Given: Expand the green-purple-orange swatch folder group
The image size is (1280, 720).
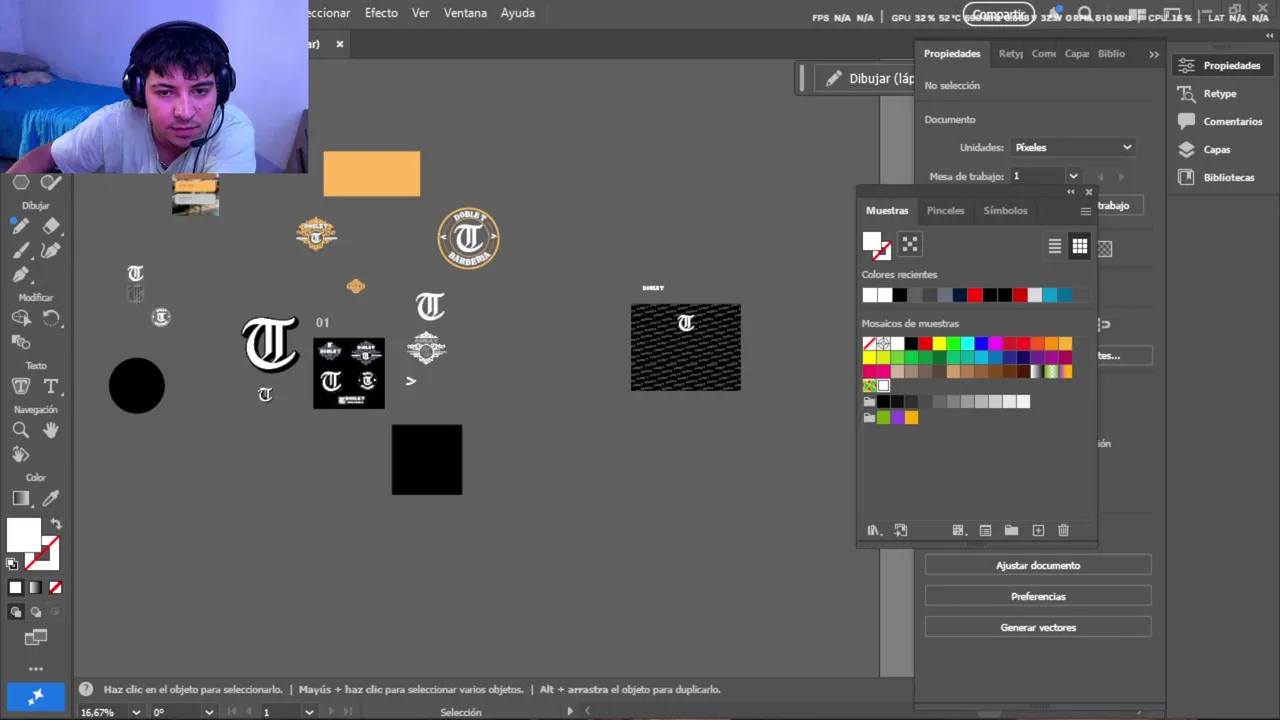Looking at the screenshot, I should [869, 418].
